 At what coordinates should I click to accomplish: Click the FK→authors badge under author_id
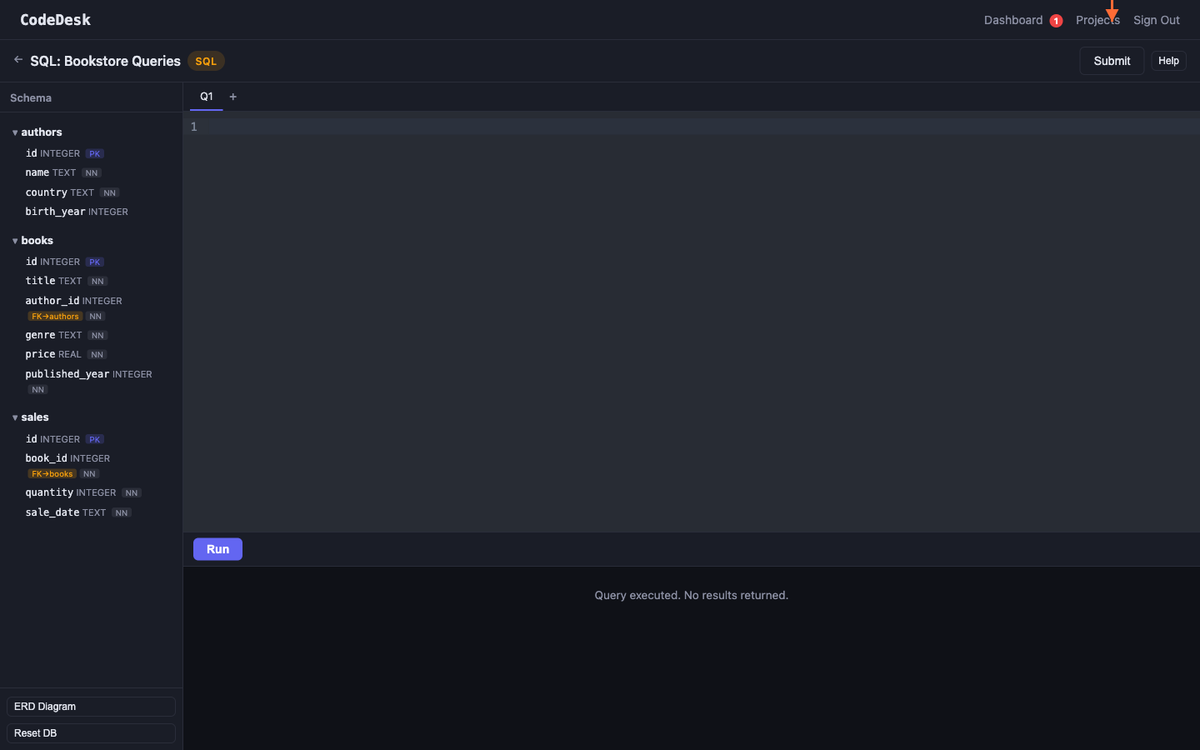pyautogui.click(x=55, y=316)
